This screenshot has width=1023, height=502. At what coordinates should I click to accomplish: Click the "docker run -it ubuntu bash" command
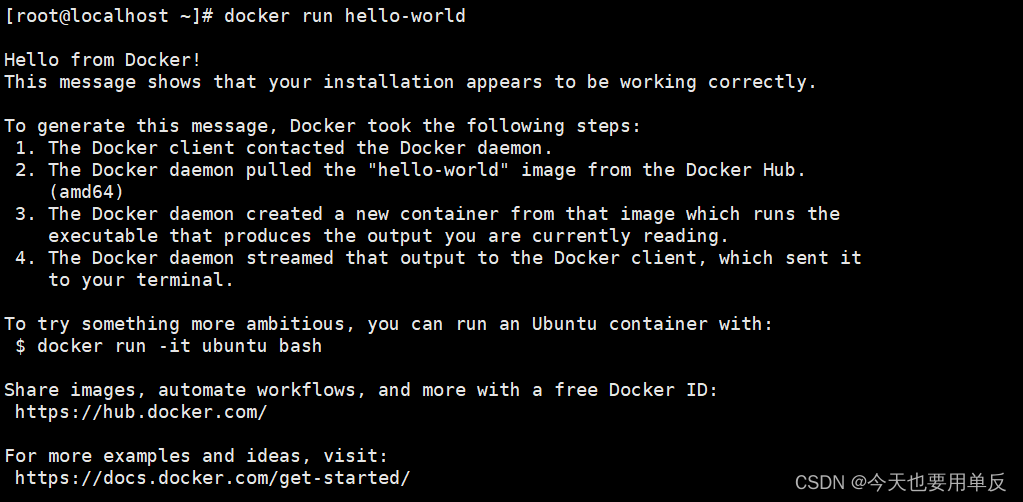[x=179, y=346]
